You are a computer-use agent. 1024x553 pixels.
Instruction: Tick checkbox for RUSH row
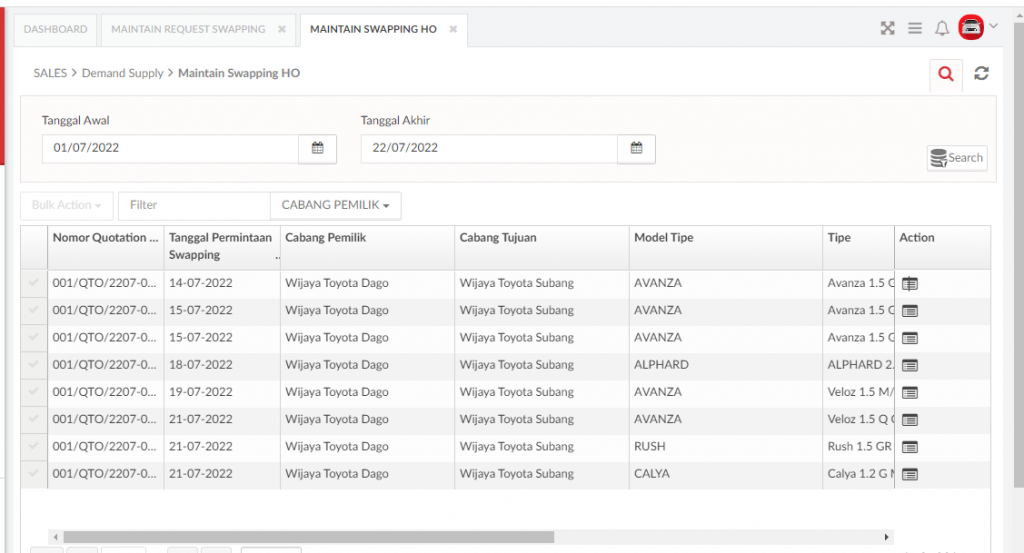33,446
